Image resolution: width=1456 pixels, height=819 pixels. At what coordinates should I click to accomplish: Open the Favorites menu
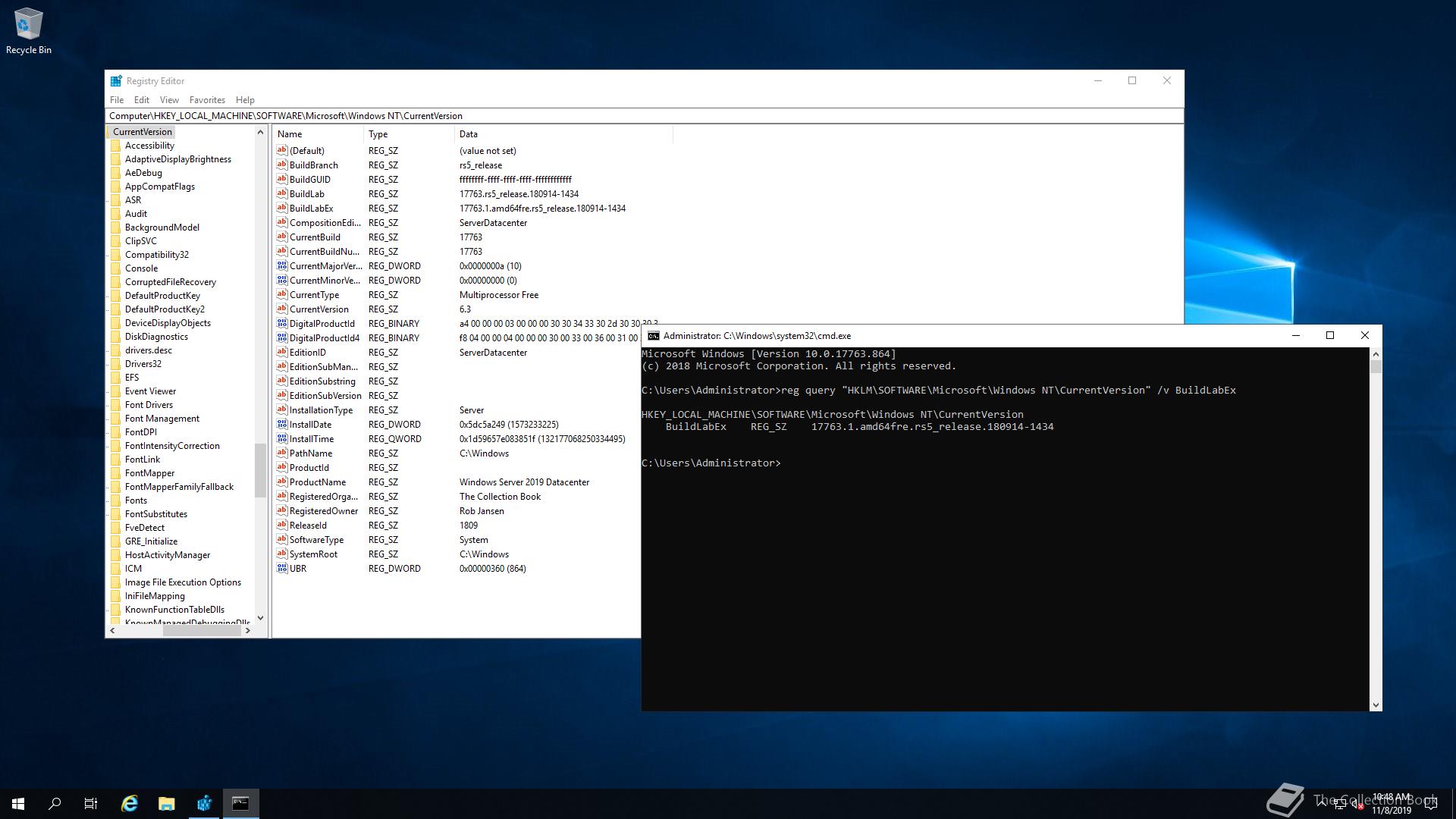click(207, 100)
